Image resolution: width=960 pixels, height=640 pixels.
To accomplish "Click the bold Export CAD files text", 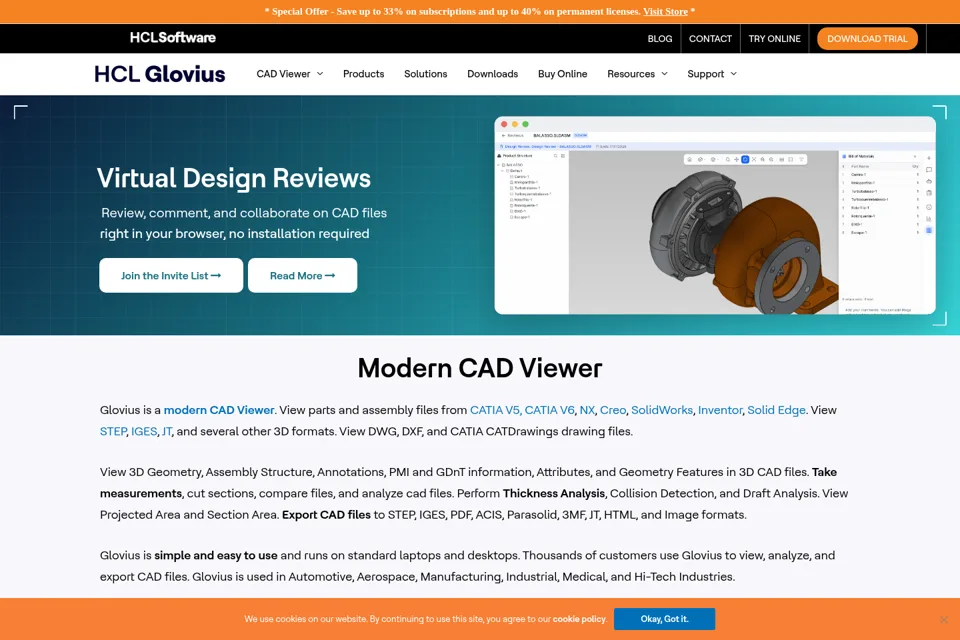I will [x=326, y=515].
